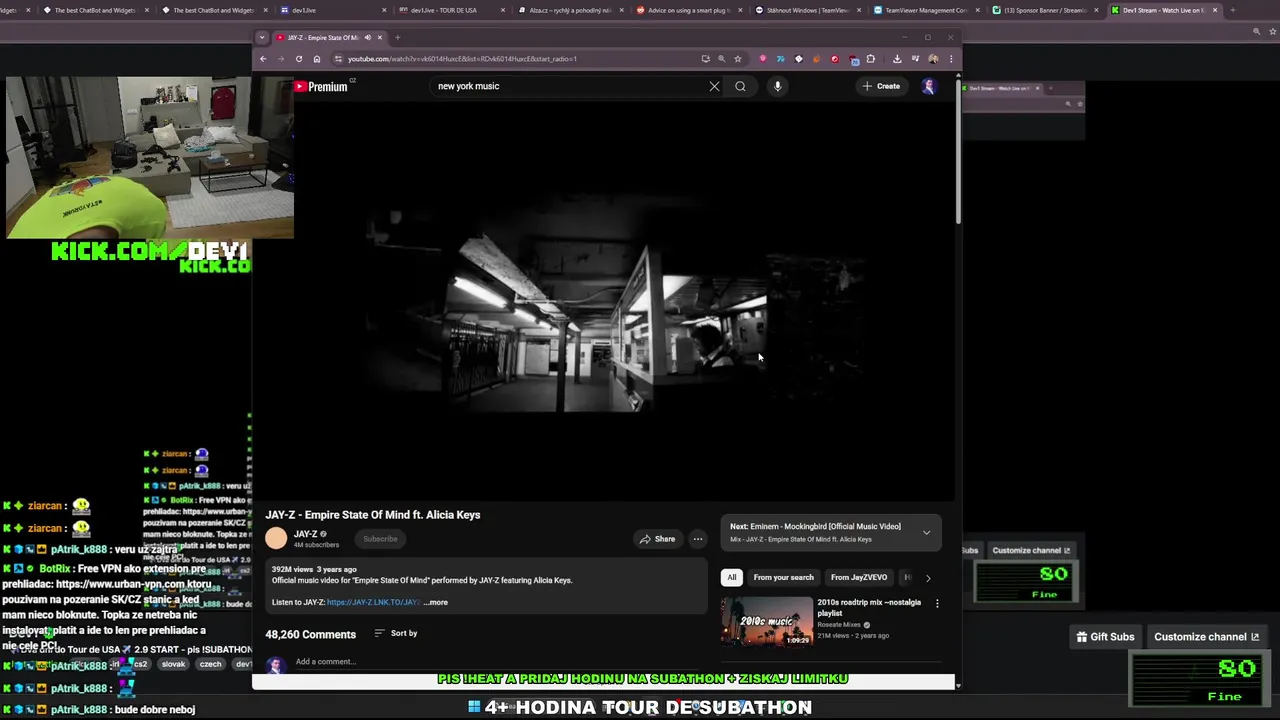The height and width of the screenshot is (720, 1280).
Task: Open browser profile avatar in toolbar
Action: [x=933, y=59]
